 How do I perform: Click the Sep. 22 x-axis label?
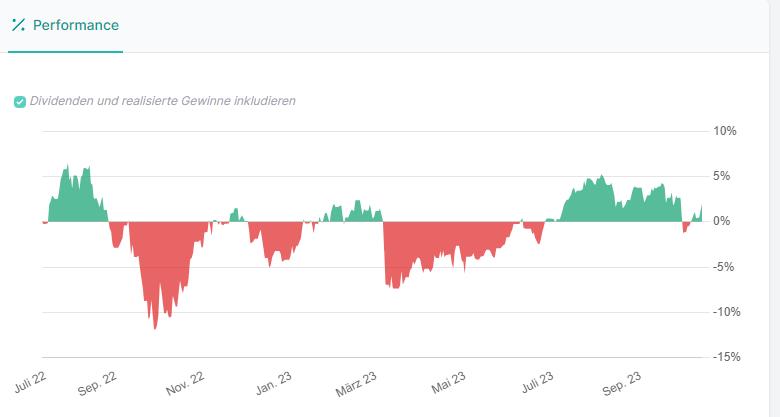pos(97,384)
